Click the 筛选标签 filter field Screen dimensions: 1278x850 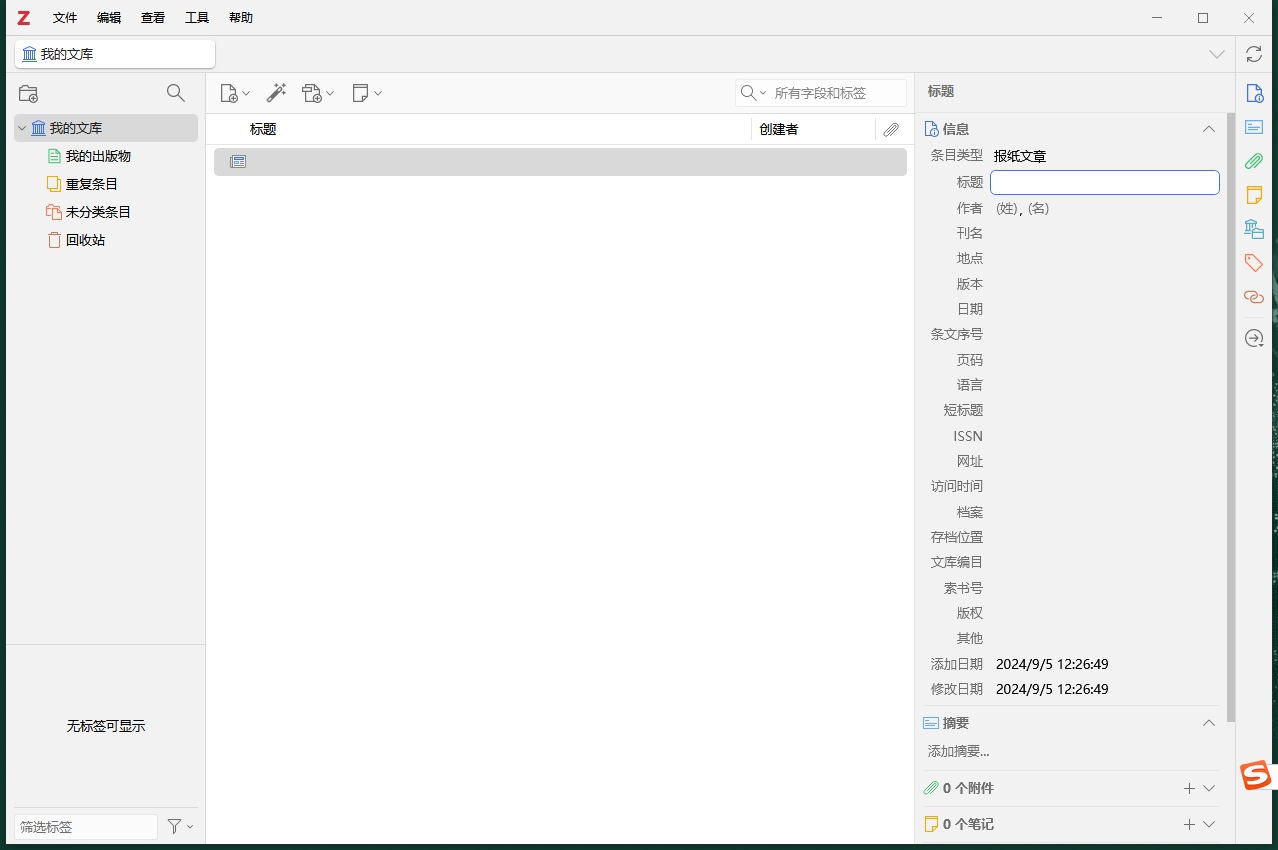click(86, 827)
